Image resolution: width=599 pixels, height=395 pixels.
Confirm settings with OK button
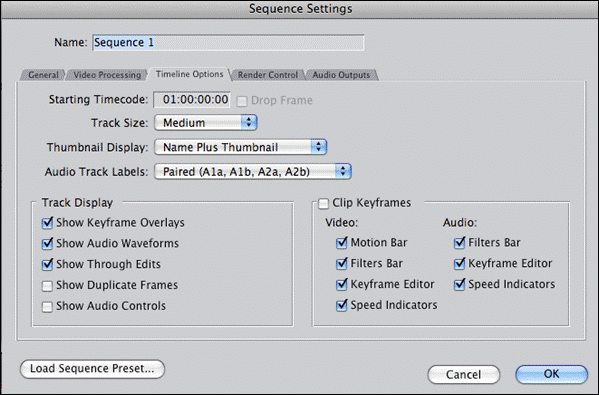(551, 374)
